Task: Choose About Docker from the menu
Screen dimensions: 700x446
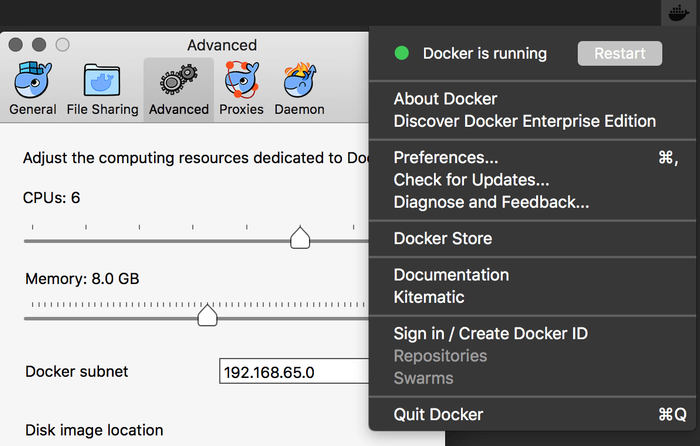Action: tap(445, 99)
